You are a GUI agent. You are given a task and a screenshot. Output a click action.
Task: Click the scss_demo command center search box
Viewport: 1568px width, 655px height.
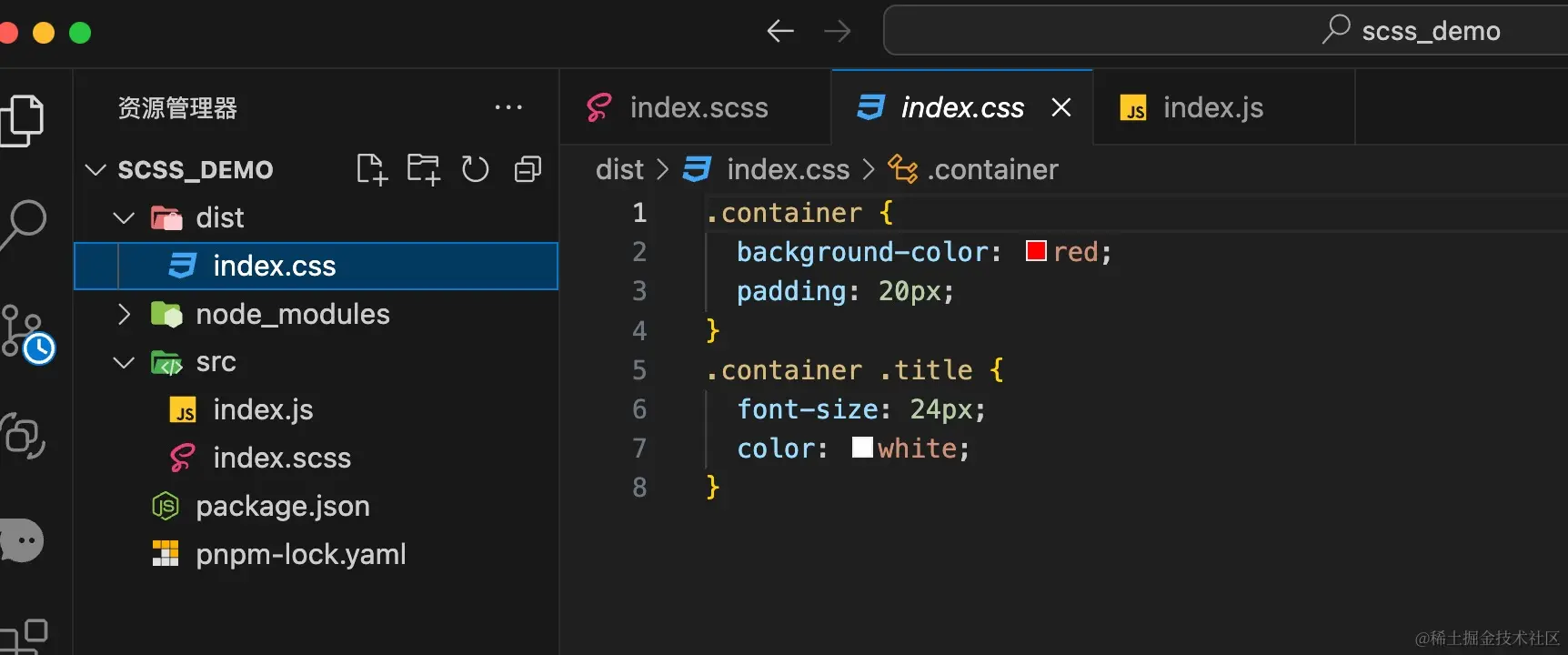click(1225, 30)
